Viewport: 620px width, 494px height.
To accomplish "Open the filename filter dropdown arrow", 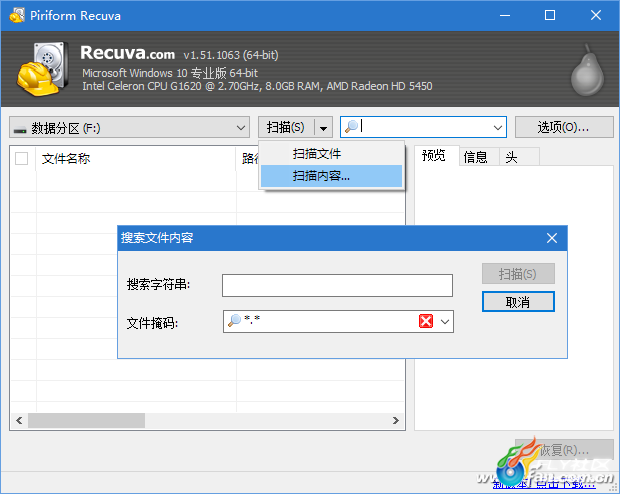I will pos(497,127).
